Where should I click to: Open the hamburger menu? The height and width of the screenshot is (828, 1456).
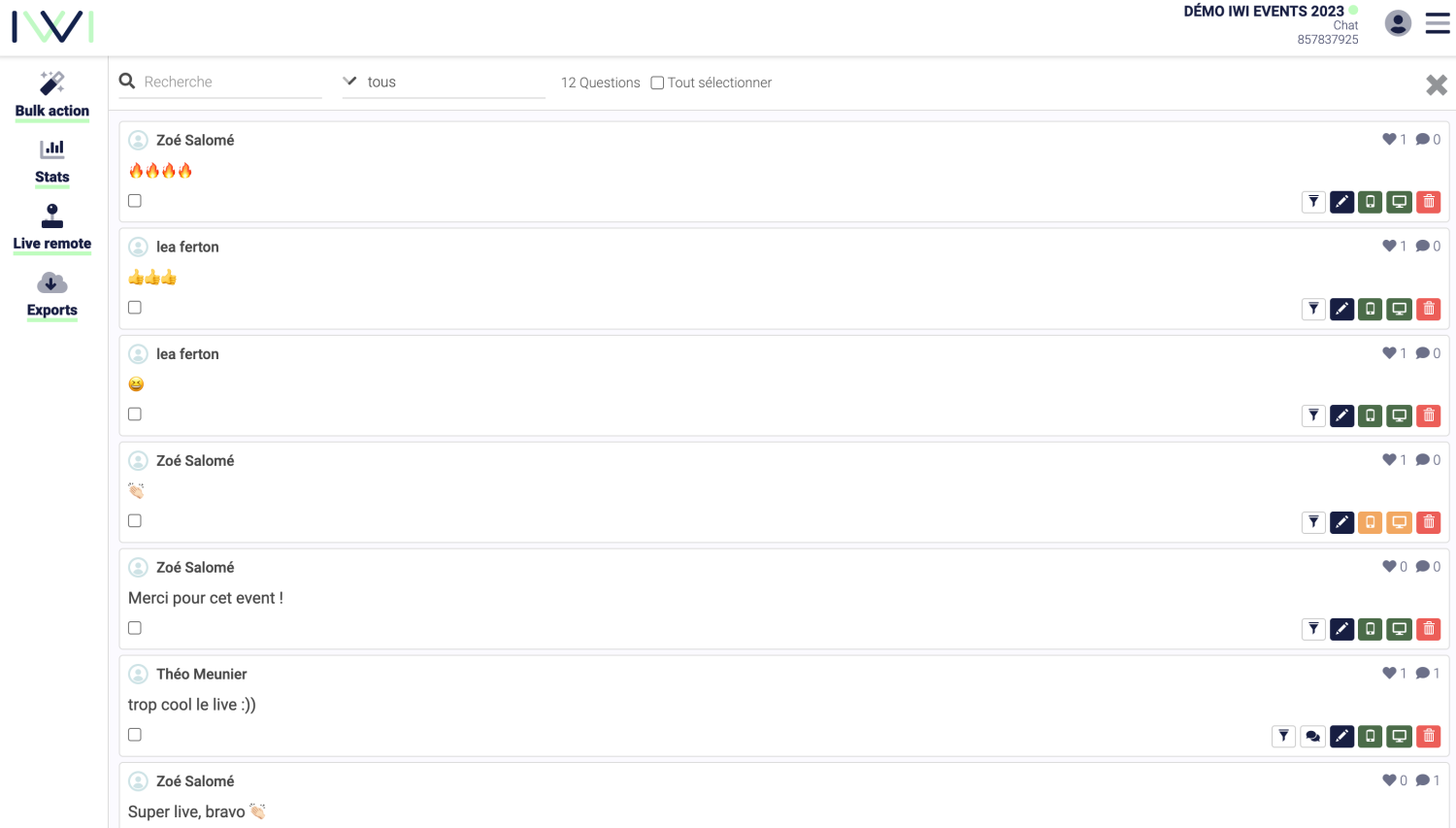(x=1438, y=23)
